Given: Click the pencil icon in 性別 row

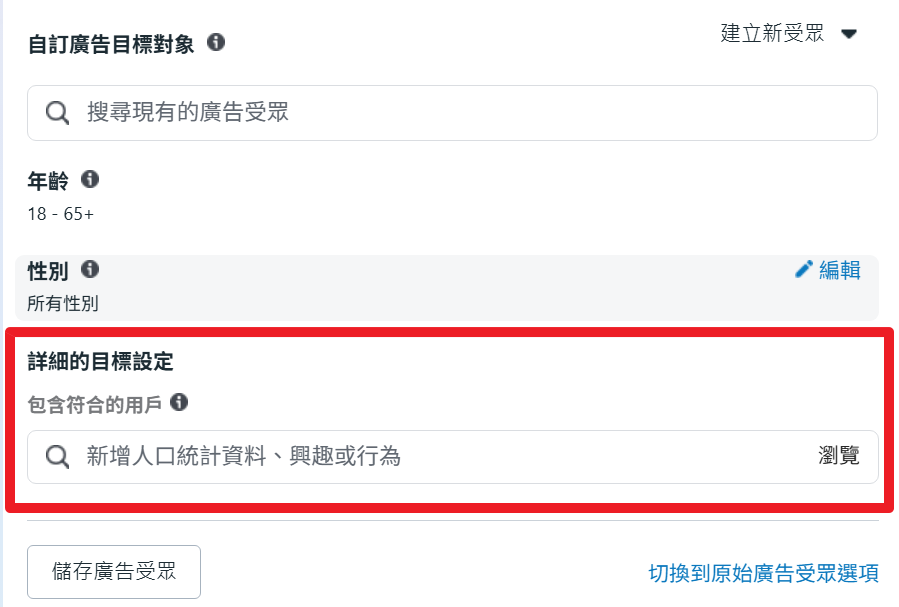Looking at the screenshot, I should [803, 269].
